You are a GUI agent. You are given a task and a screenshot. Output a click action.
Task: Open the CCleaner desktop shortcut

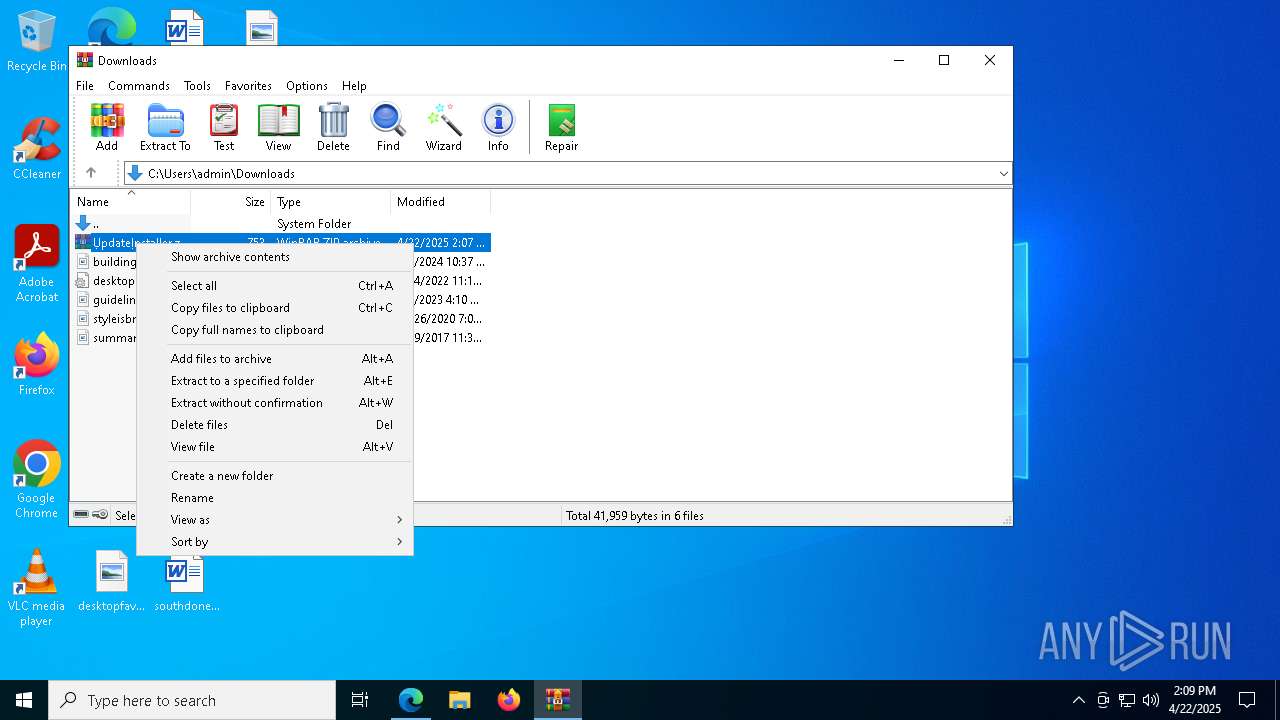tap(37, 148)
